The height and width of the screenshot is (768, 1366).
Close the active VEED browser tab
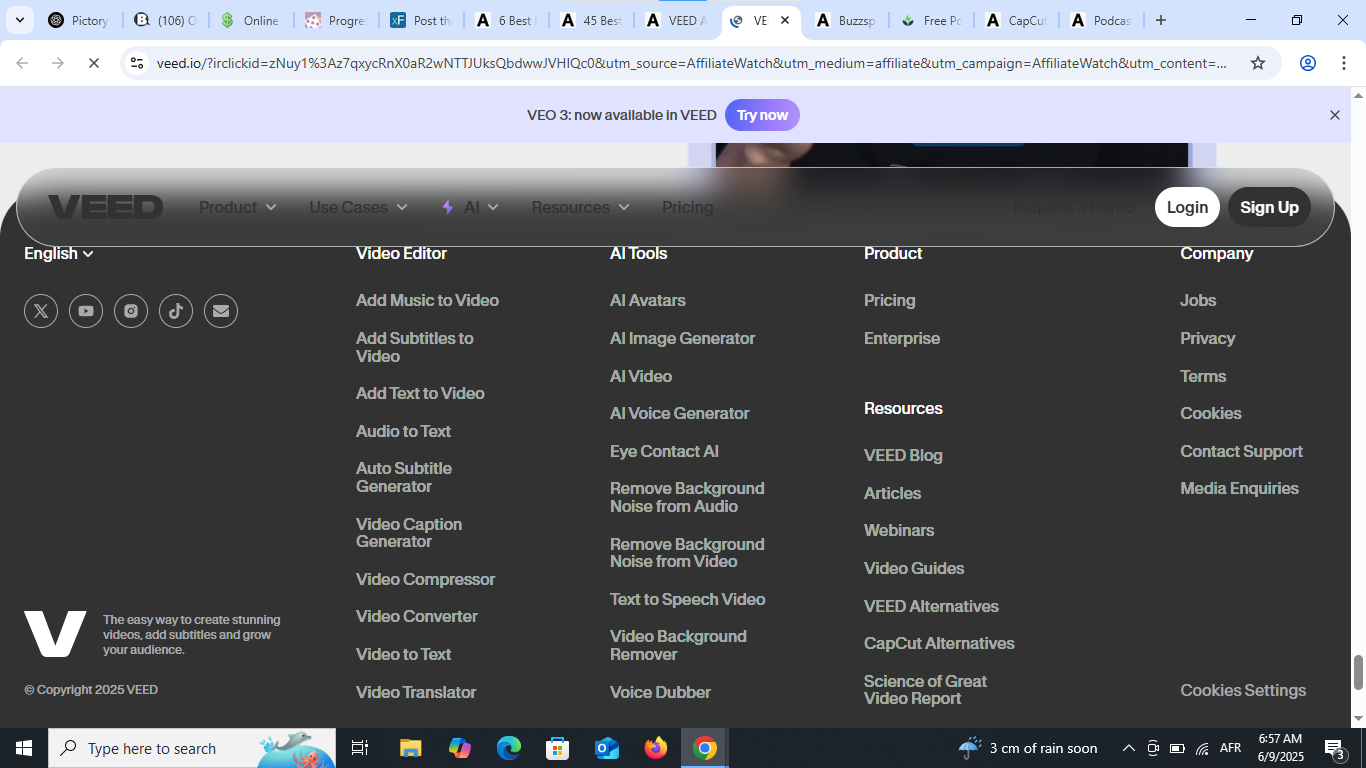click(785, 20)
